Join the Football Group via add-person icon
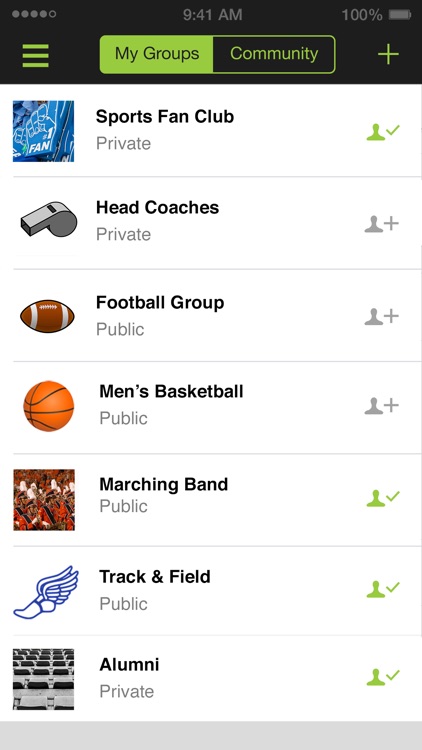 pos(381,316)
